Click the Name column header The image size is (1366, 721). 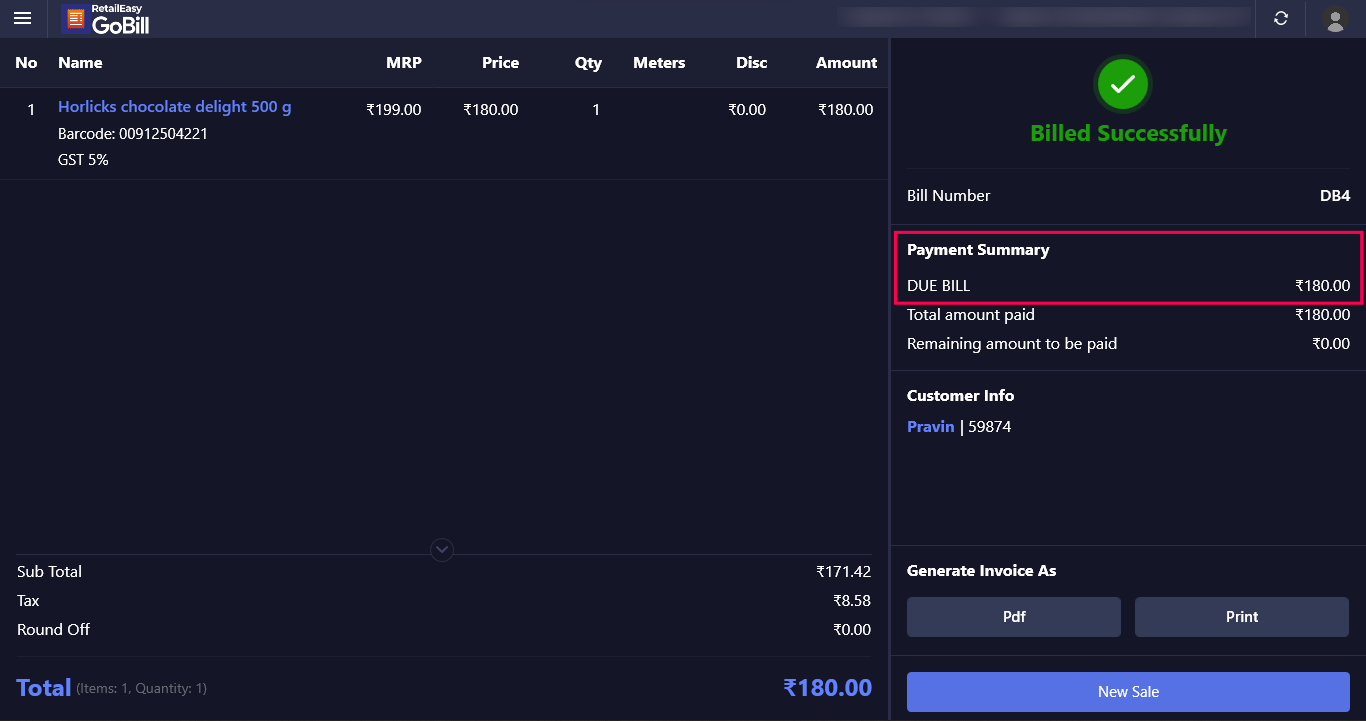point(80,63)
